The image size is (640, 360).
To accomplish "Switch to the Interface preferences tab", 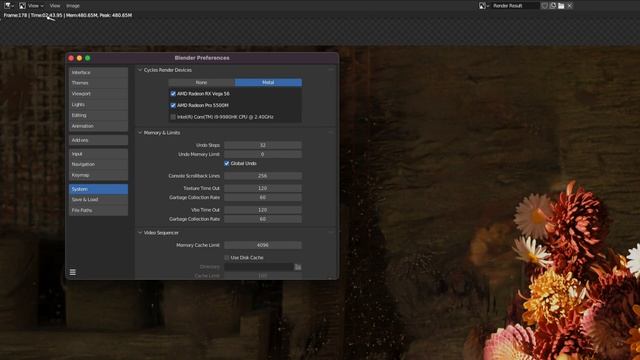I will (98, 72).
